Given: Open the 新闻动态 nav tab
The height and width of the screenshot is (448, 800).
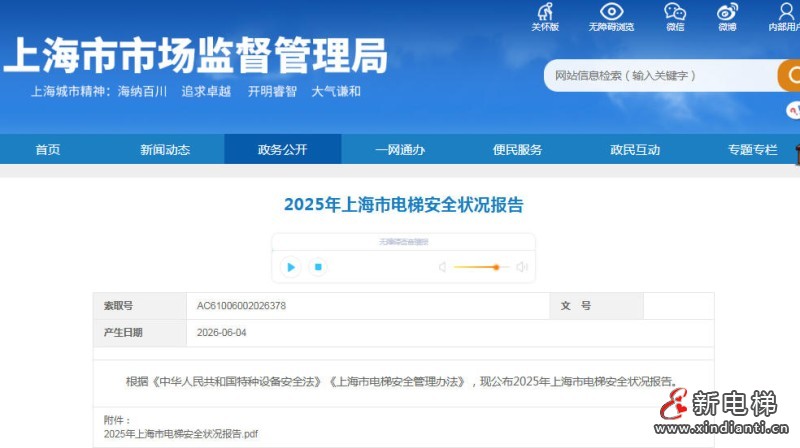Looking at the screenshot, I should click(x=165, y=150).
